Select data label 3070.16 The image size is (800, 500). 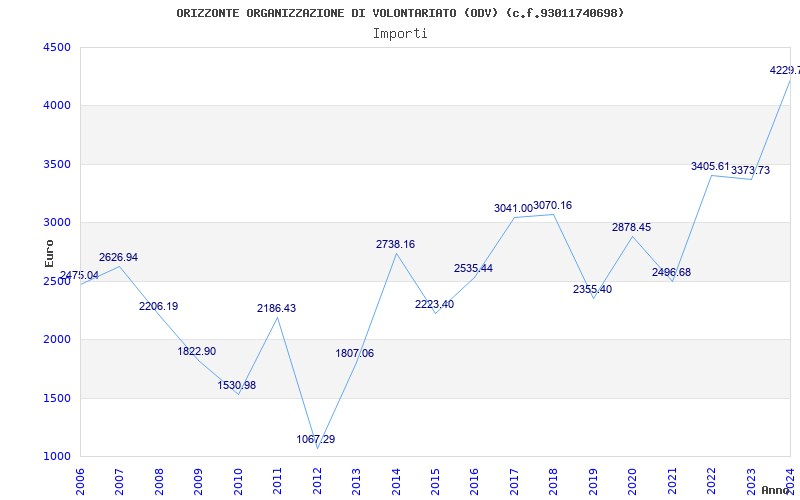(x=553, y=206)
